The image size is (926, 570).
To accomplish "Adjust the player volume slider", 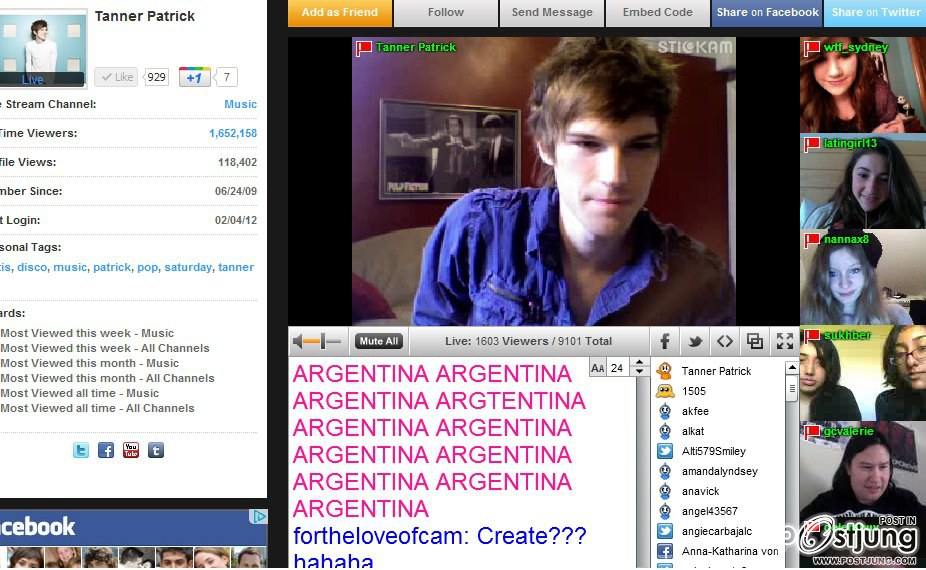I will coord(323,341).
